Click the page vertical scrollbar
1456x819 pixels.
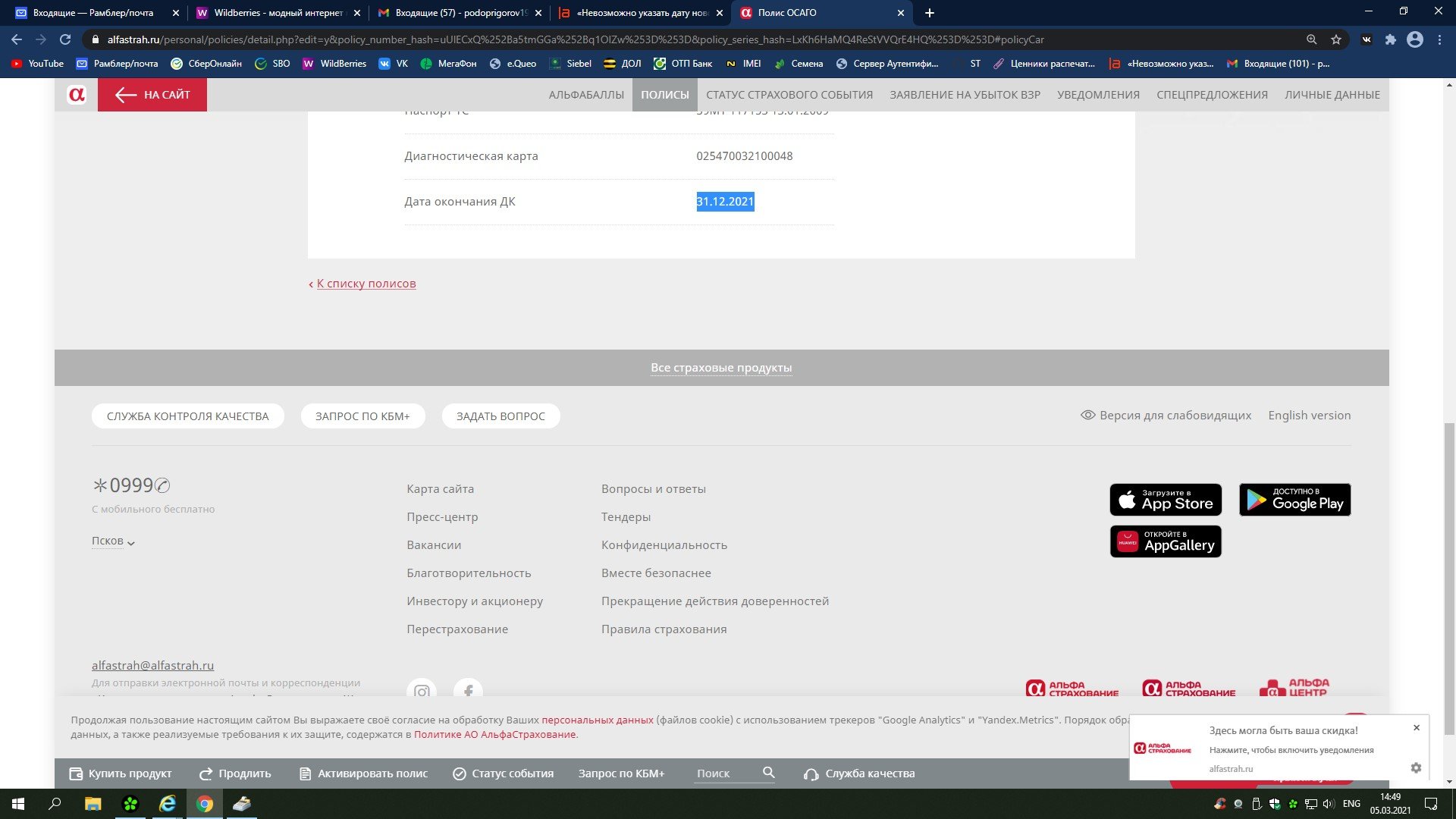click(x=1449, y=579)
